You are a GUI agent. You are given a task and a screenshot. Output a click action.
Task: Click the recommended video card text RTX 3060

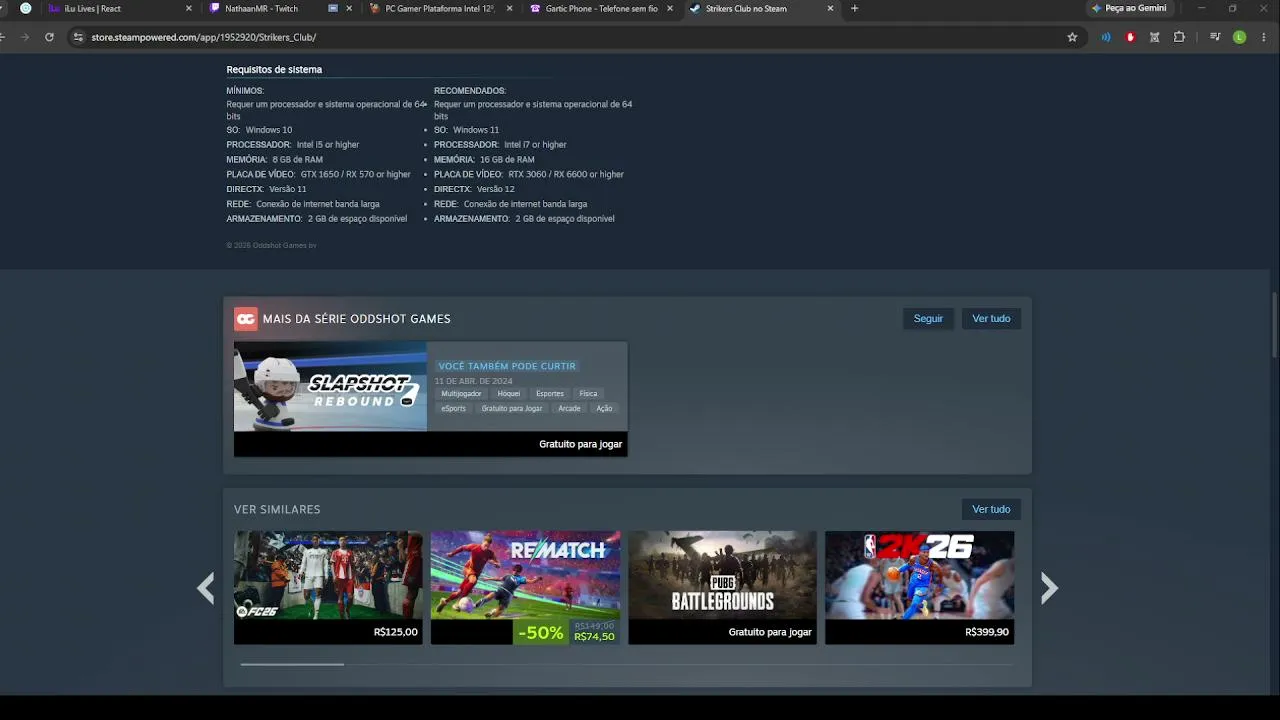point(566,174)
